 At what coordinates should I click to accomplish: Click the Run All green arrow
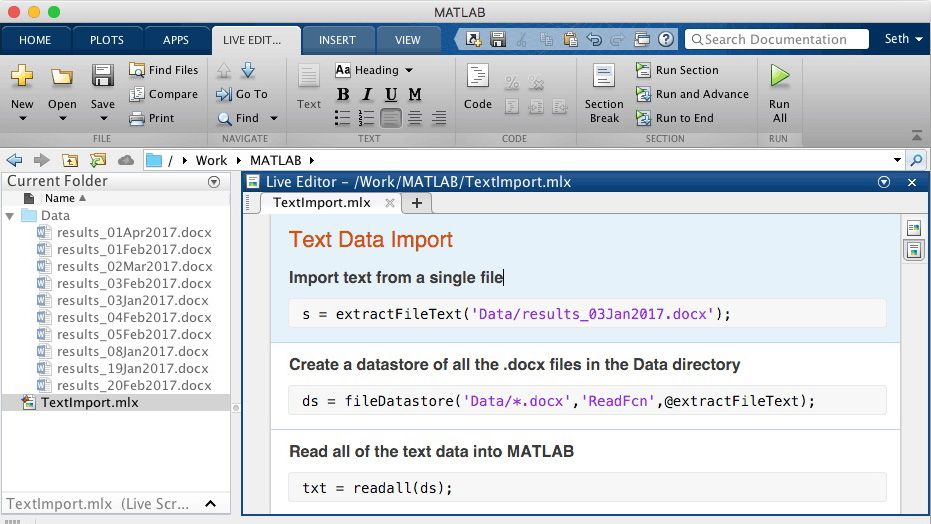[779, 77]
